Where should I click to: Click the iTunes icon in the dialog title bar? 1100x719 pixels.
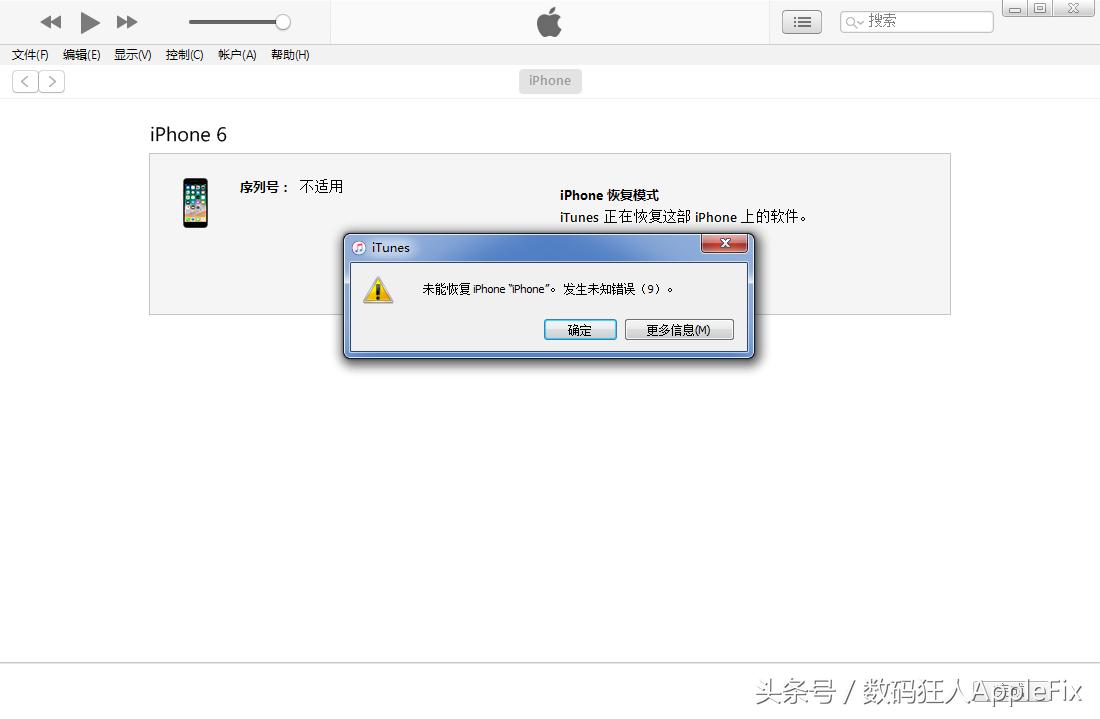pyautogui.click(x=360, y=247)
